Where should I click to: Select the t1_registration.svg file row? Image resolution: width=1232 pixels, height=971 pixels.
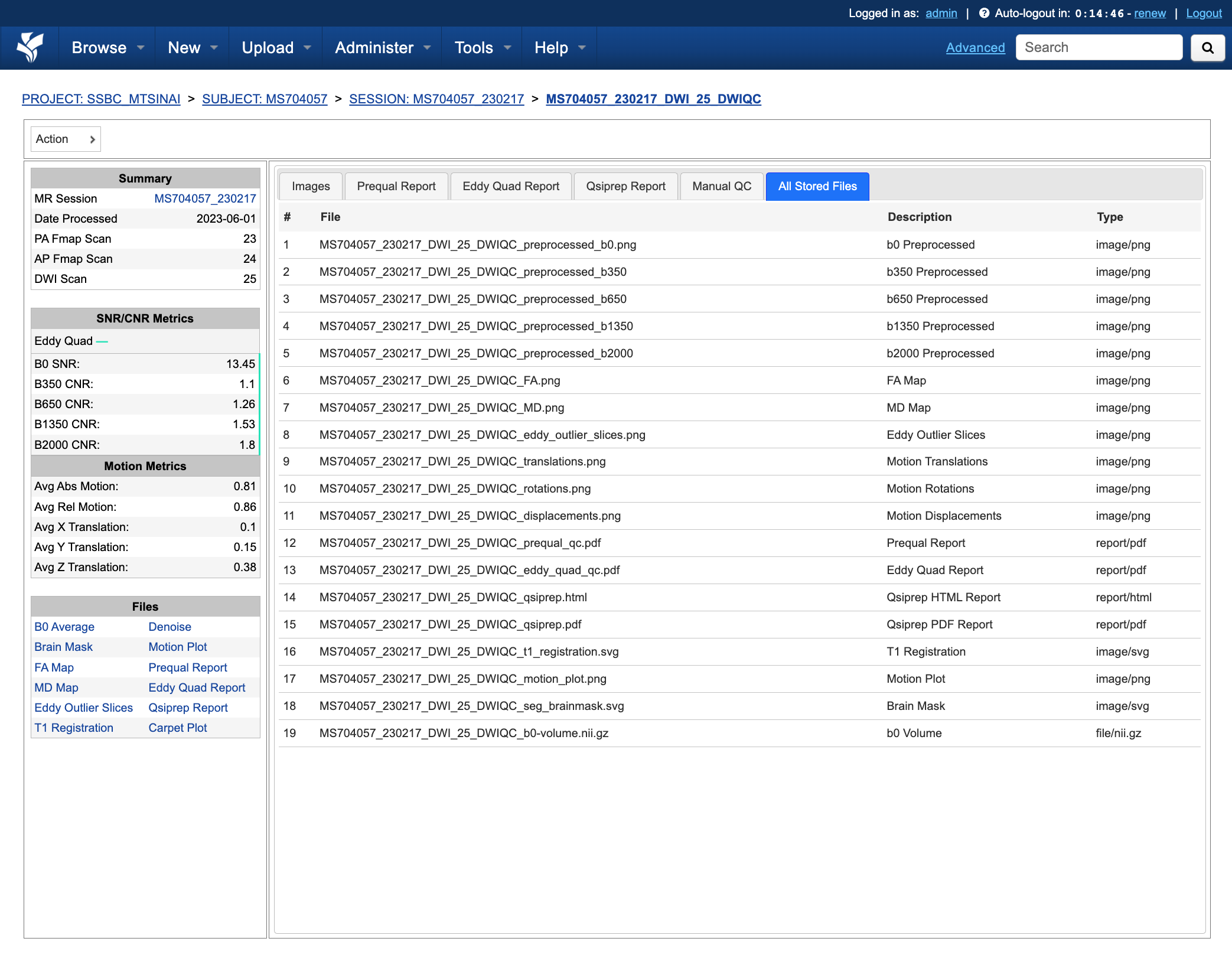point(739,651)
